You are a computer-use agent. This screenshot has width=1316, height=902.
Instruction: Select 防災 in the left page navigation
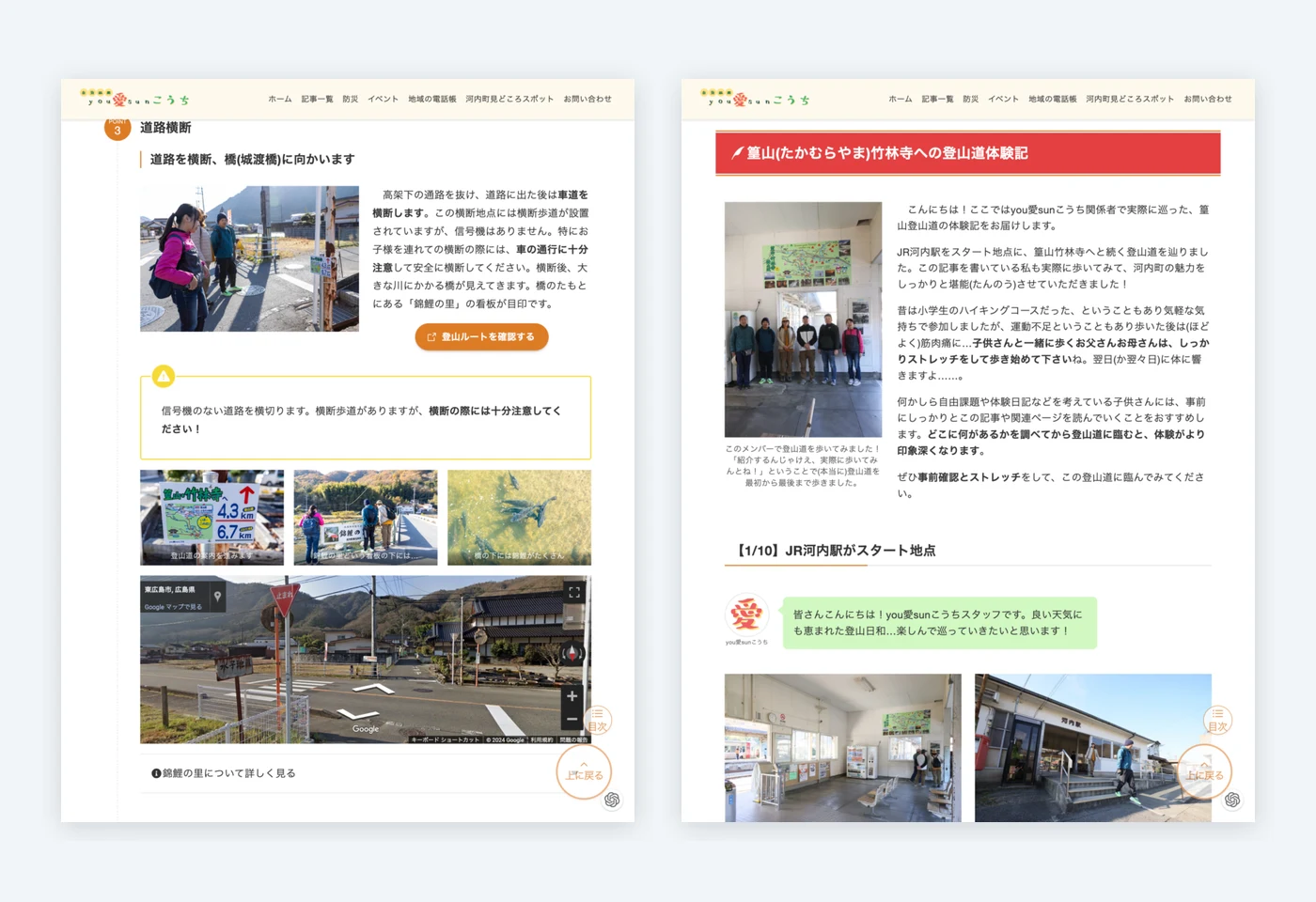[x=351, y=99]
